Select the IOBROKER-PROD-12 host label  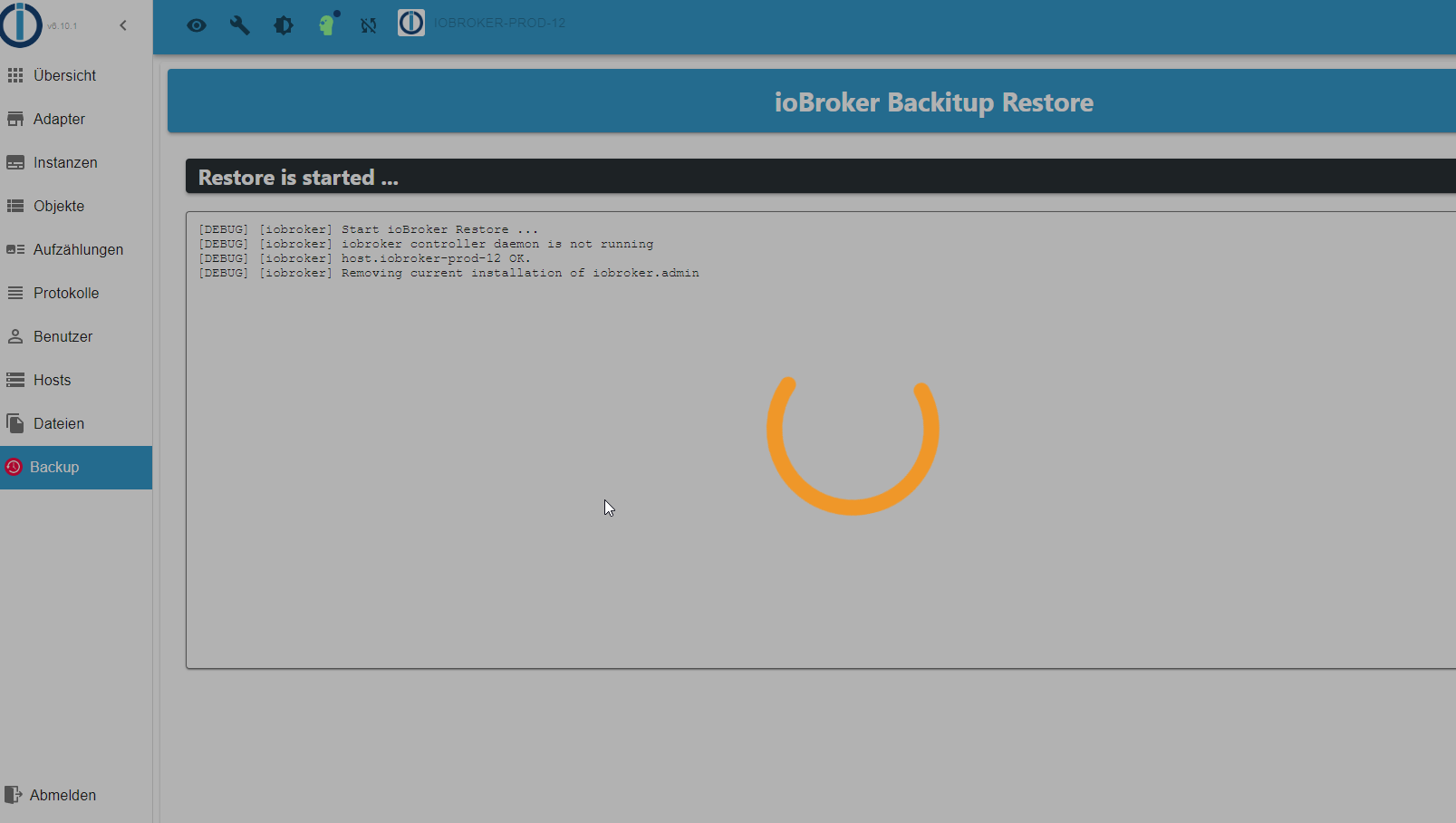pos(499,23)
